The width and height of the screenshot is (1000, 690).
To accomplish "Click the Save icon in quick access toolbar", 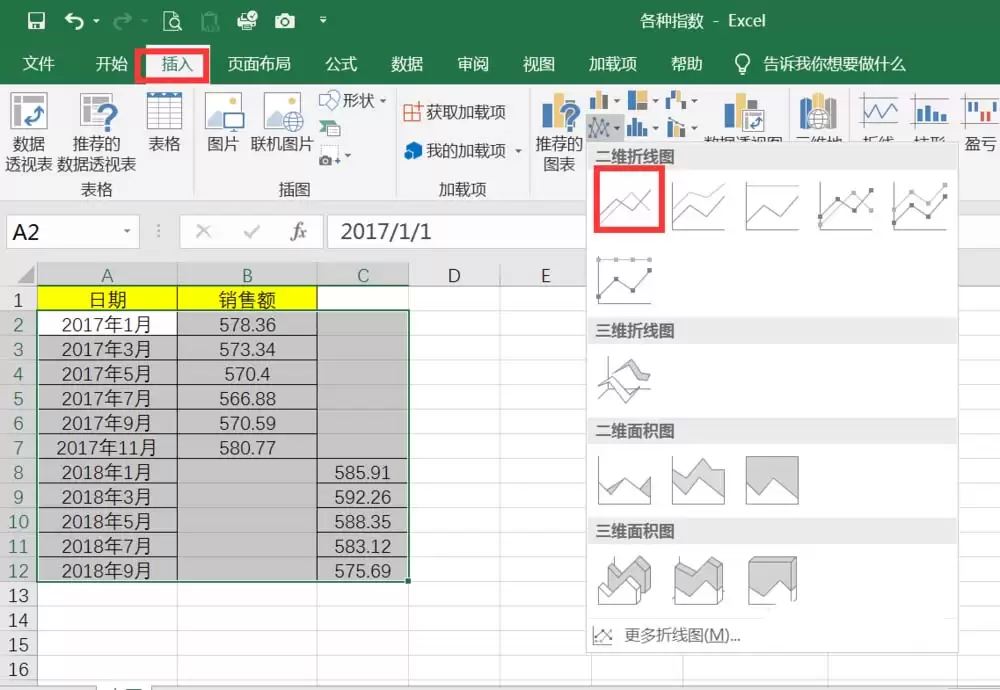I will coord(36,21).
